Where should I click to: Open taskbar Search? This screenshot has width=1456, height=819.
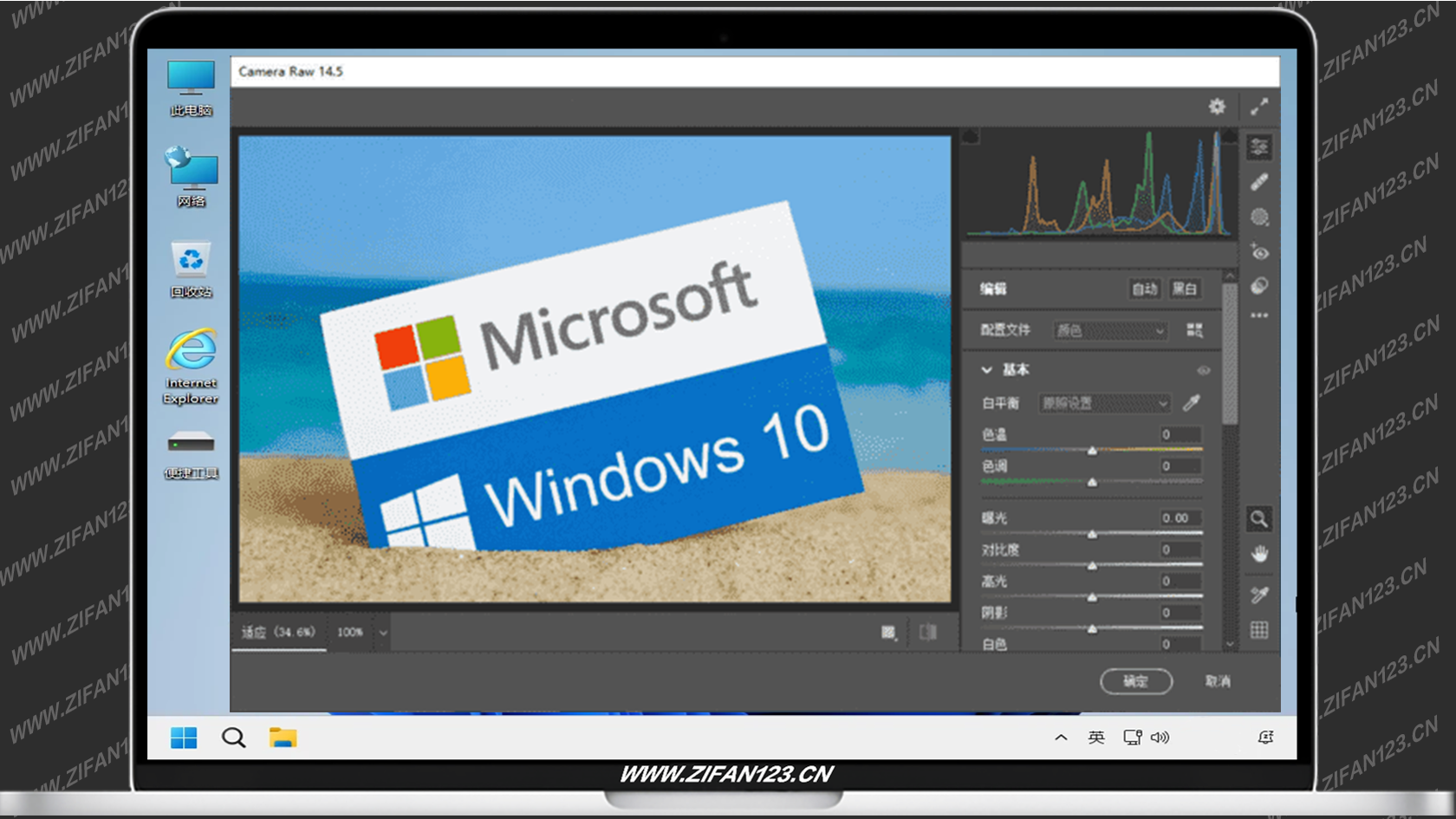point(233,738)
